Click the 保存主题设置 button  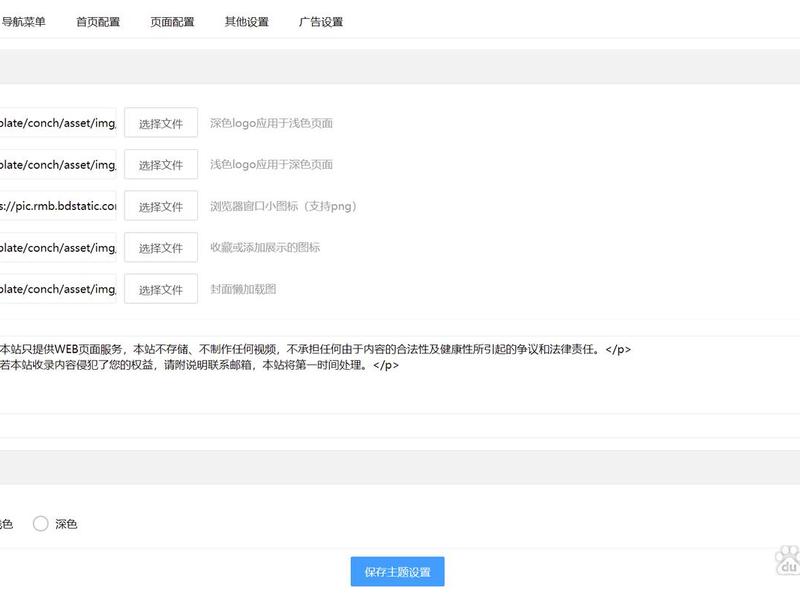point(397,571)
